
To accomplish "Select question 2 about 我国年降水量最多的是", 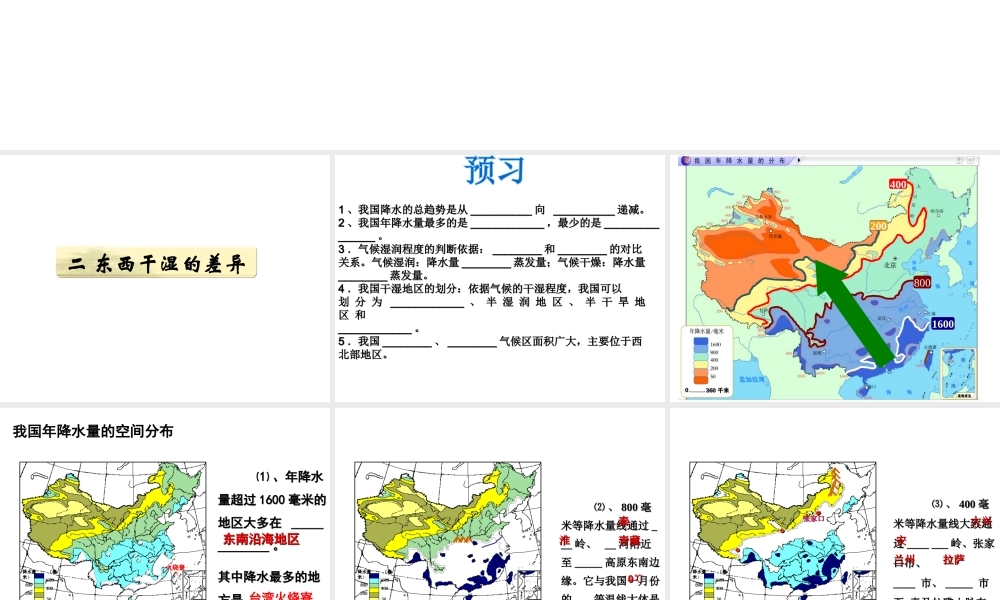I will tap(499, 229).
